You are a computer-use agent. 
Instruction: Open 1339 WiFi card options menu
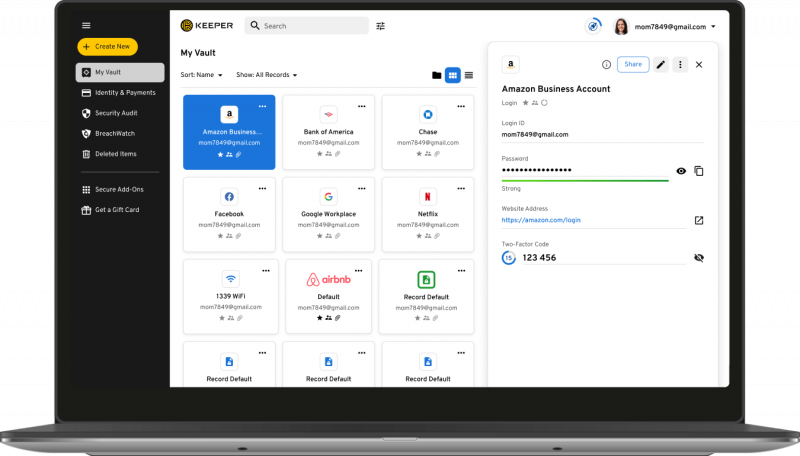coord(266,271)
